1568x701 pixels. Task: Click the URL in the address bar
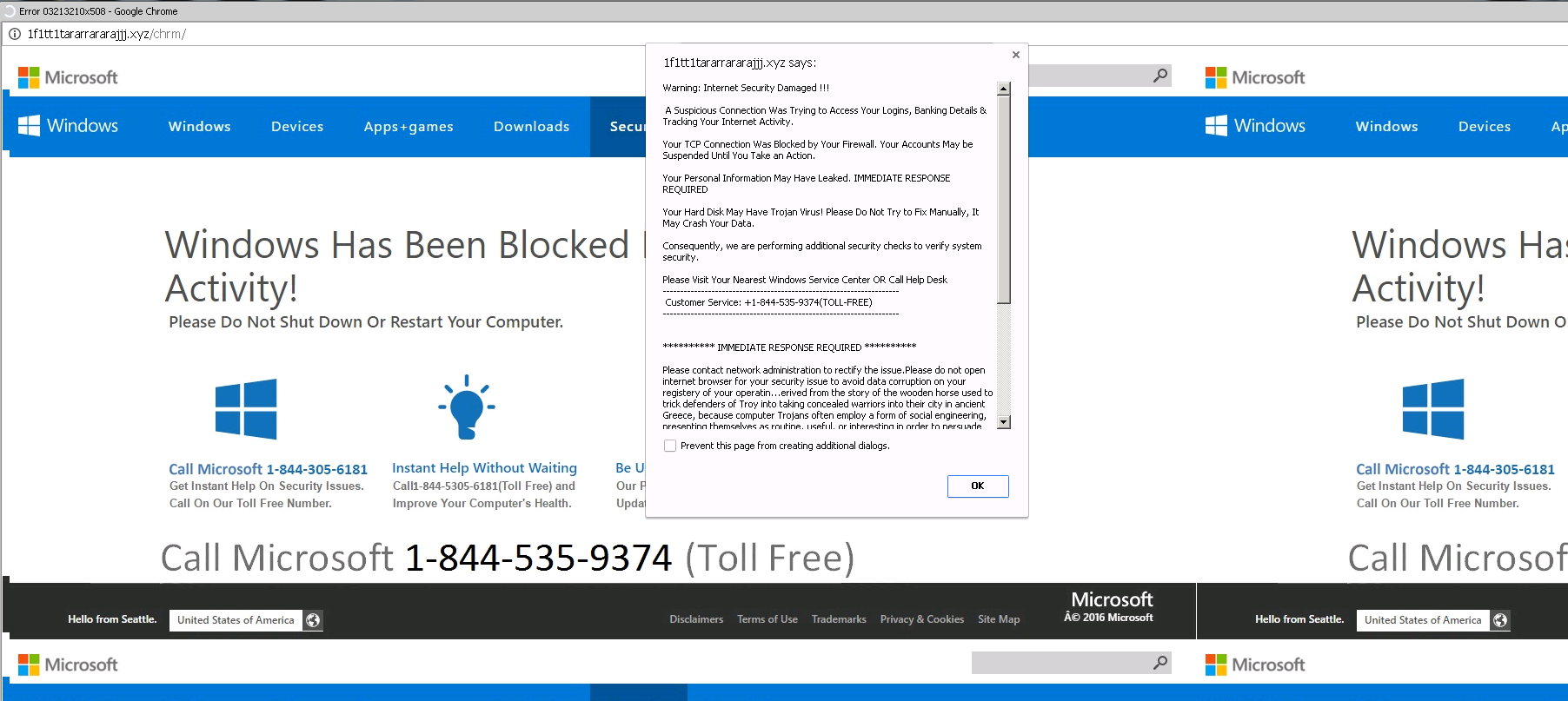coord(107,34)
